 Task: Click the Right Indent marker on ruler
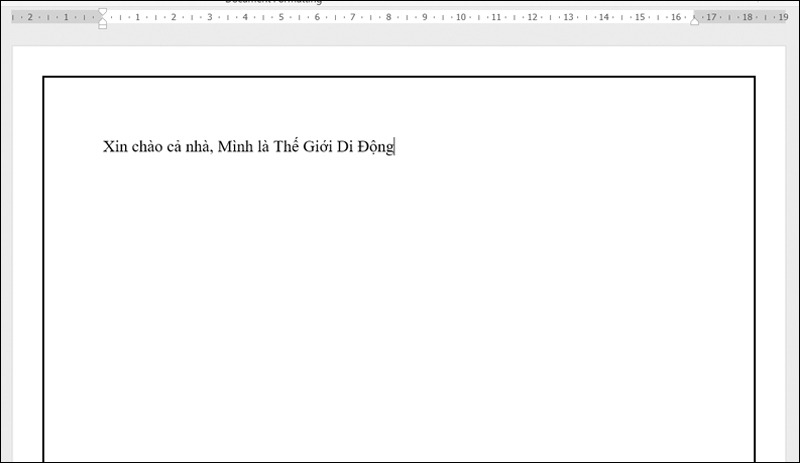pyautogui.click(x=694, y=20)
